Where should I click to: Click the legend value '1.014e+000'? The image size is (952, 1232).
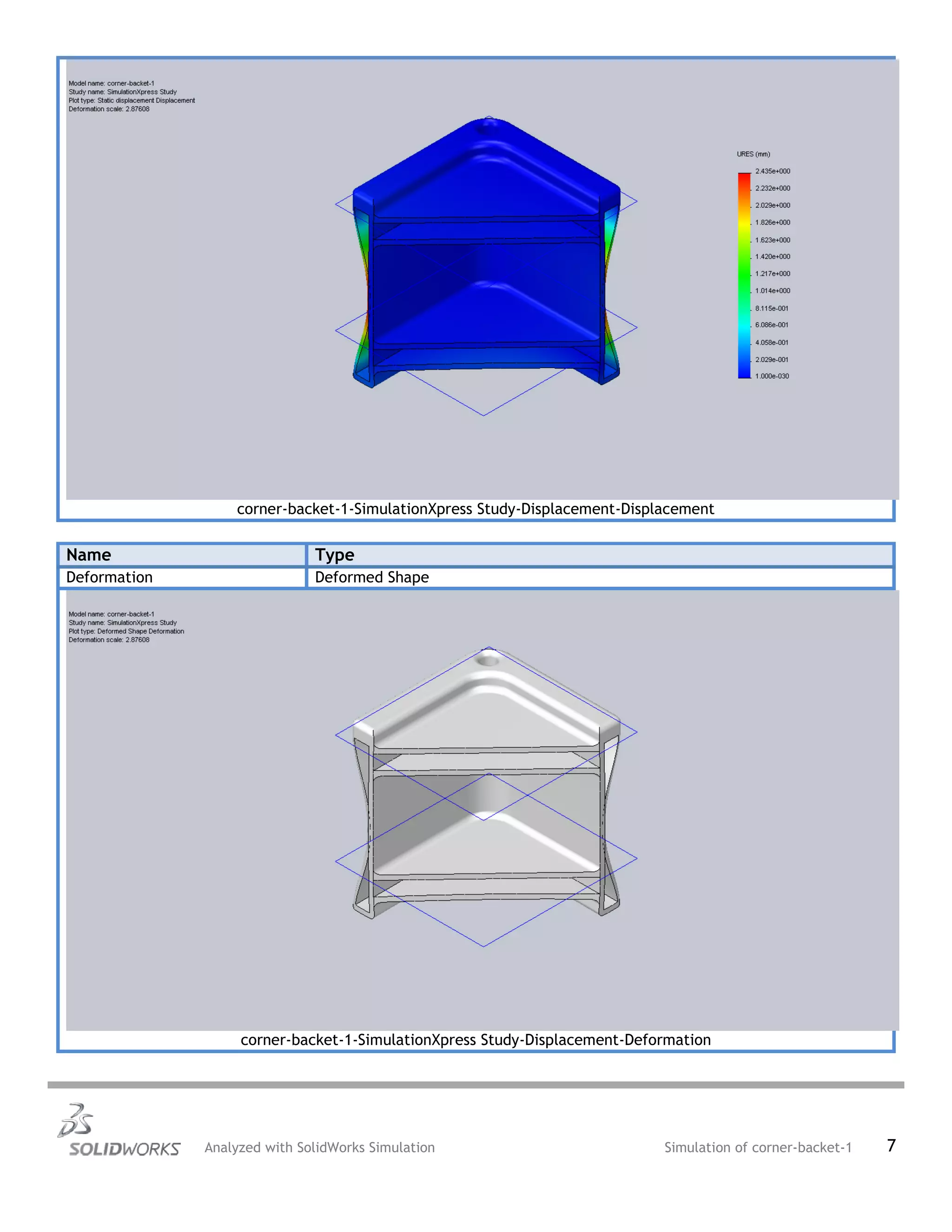773,291
